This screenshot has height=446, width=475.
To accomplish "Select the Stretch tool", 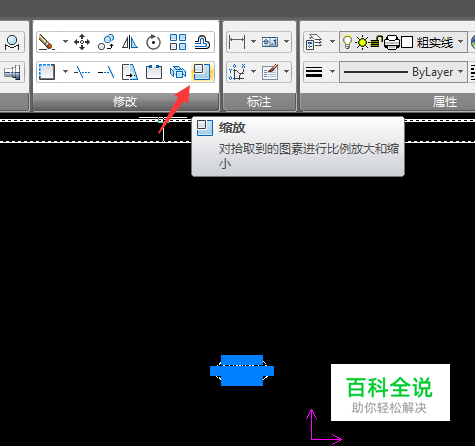I will (x=130, y=72).
